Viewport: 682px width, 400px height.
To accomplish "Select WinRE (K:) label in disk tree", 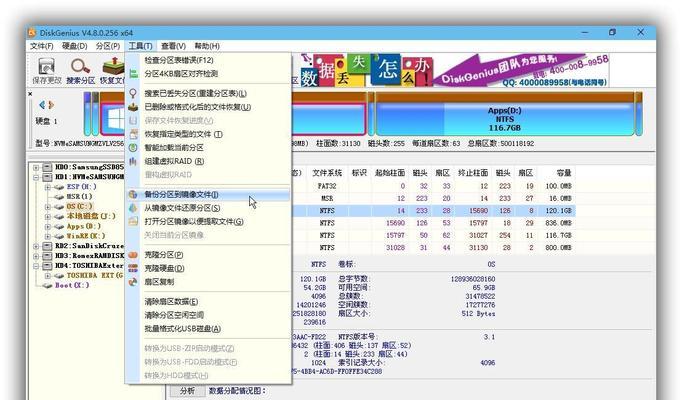I will pos(86,236).
